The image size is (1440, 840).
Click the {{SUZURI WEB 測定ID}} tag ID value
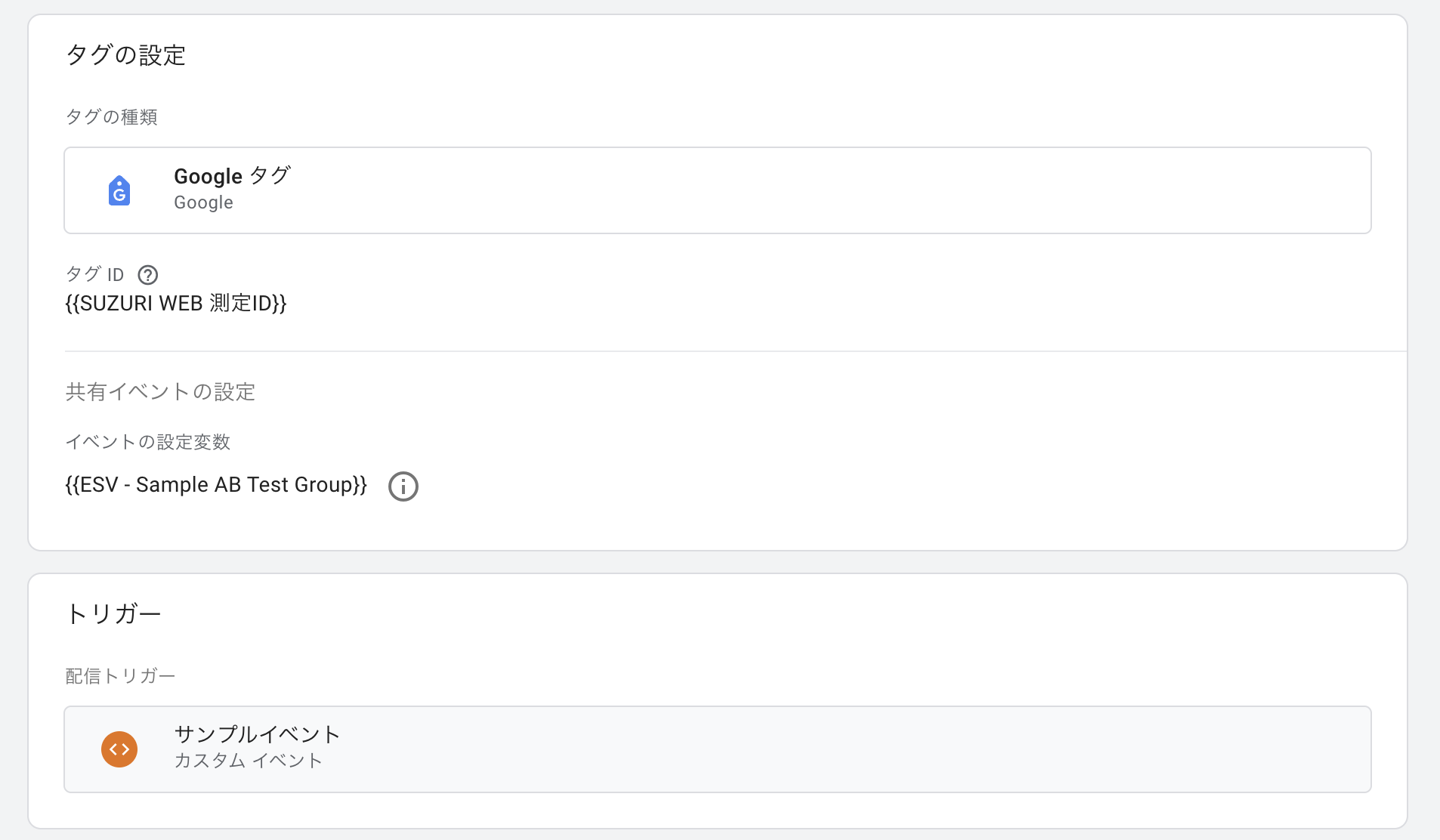[x=176, y=304]
